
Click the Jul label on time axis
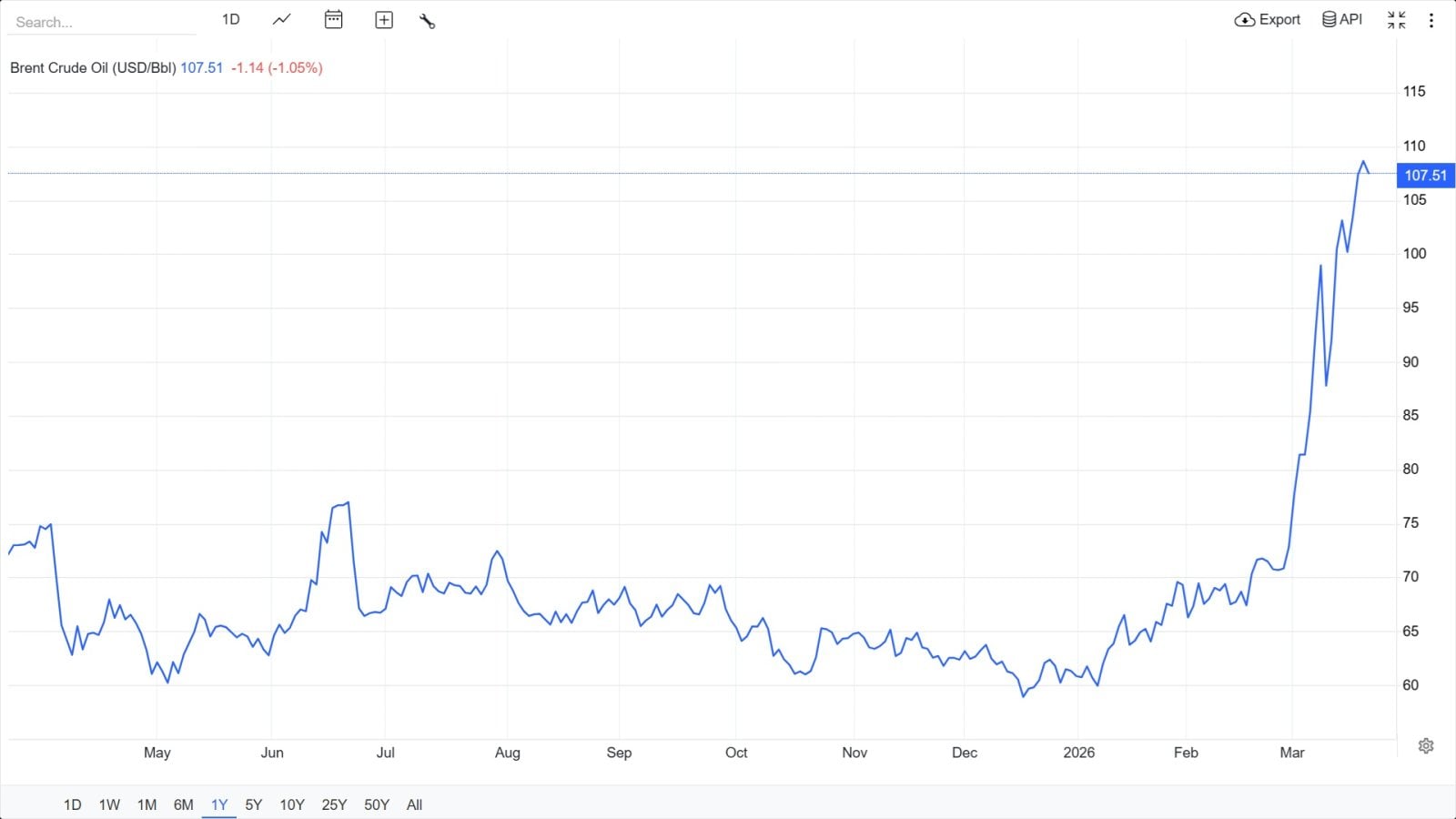386,753
